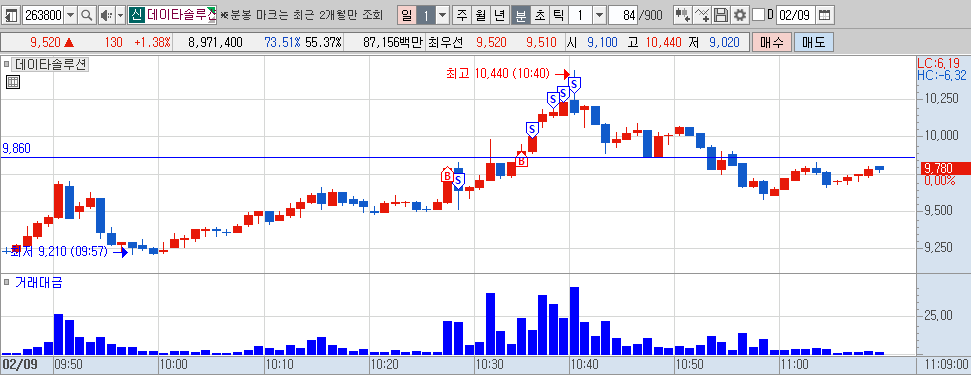The width and height of the screenshot is (971, 375).
Task: Click the date field 02/09
Action: click(796, 15)
